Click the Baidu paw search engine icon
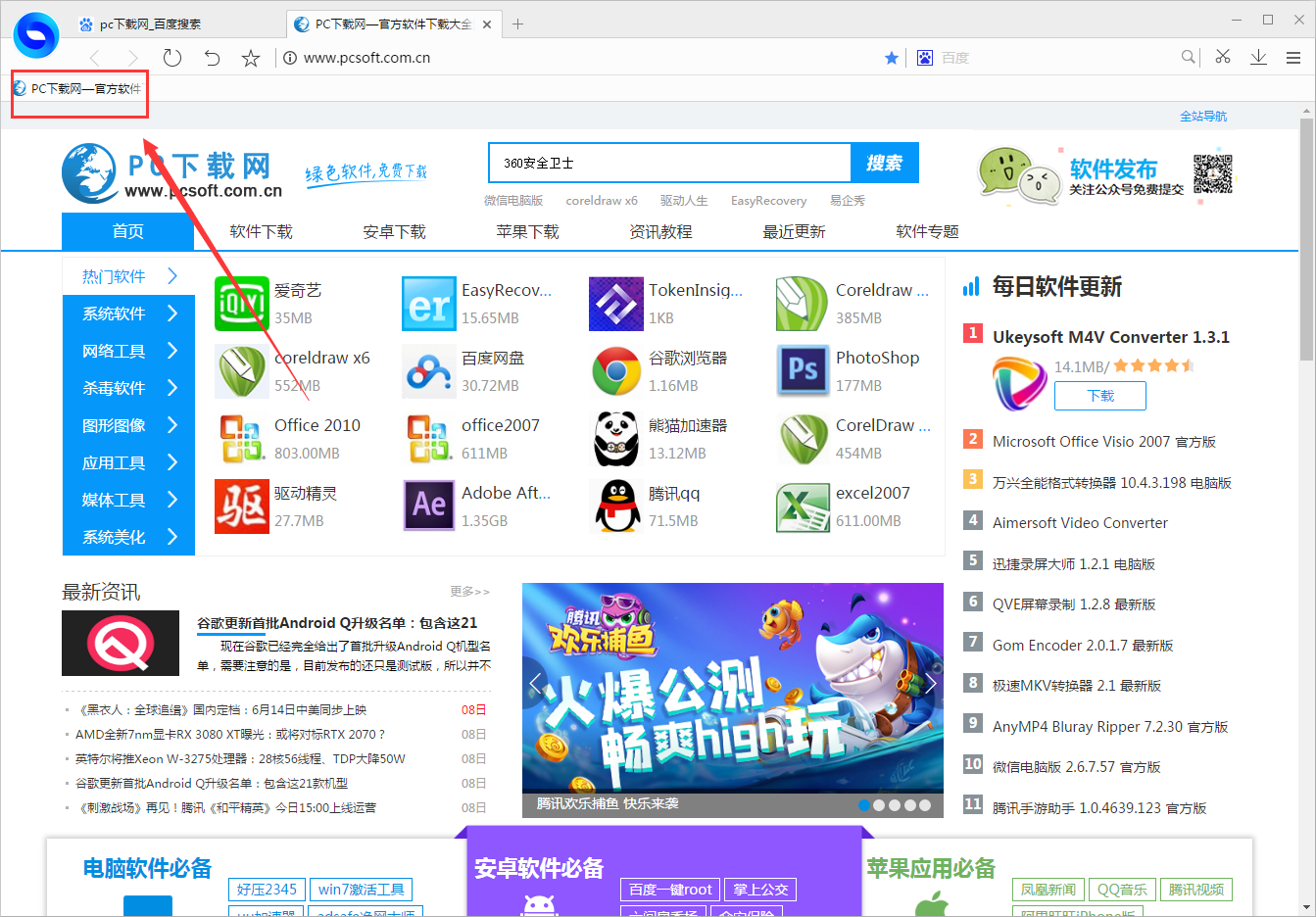Screen dimensions: 1316x917 click(924, 58)
